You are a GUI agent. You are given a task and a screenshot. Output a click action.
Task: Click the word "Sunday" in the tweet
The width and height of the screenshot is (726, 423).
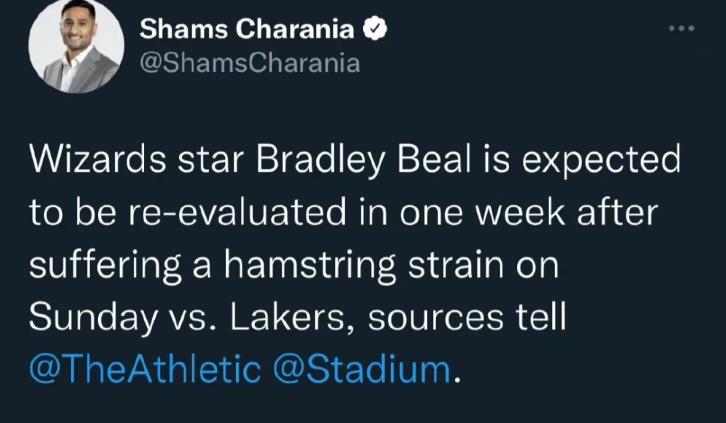pos(86,317)
